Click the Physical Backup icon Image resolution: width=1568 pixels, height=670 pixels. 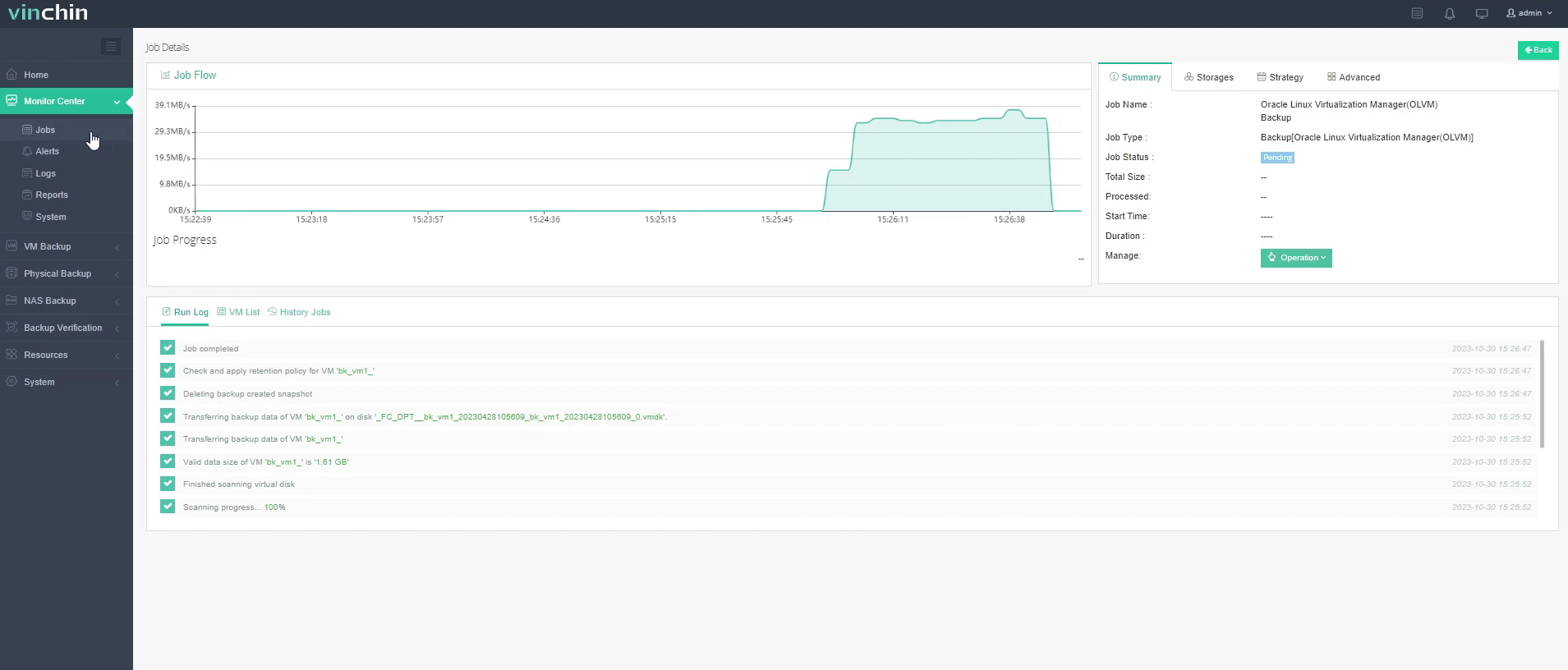11,273
